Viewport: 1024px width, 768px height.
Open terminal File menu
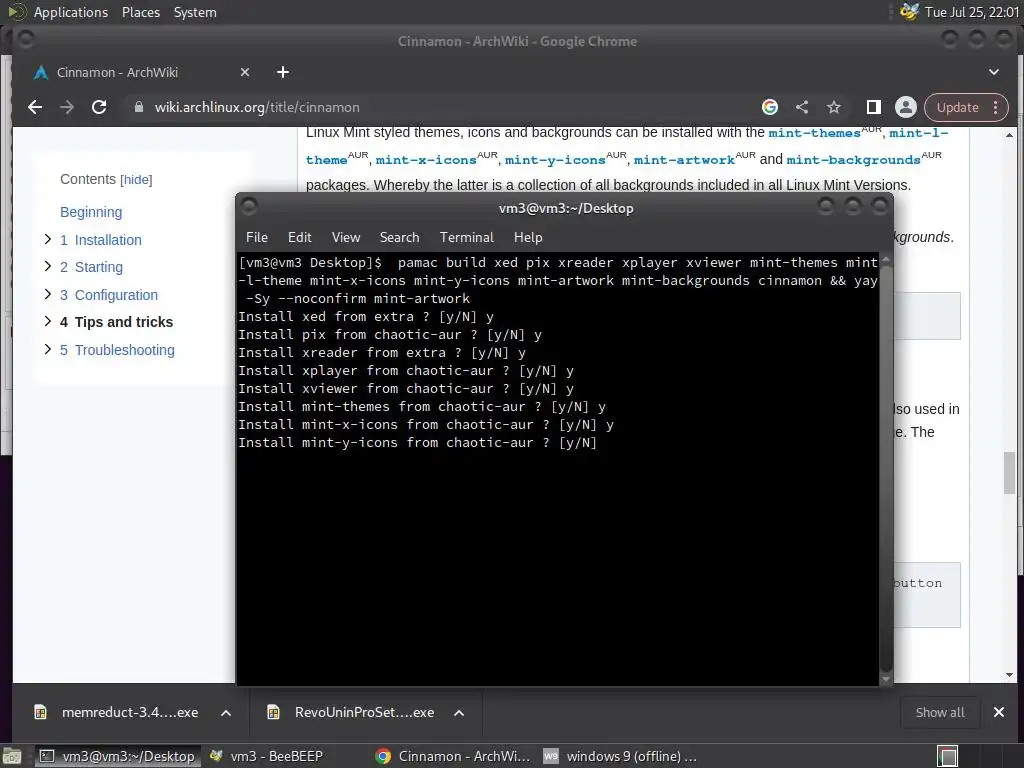tap(257, 237)
